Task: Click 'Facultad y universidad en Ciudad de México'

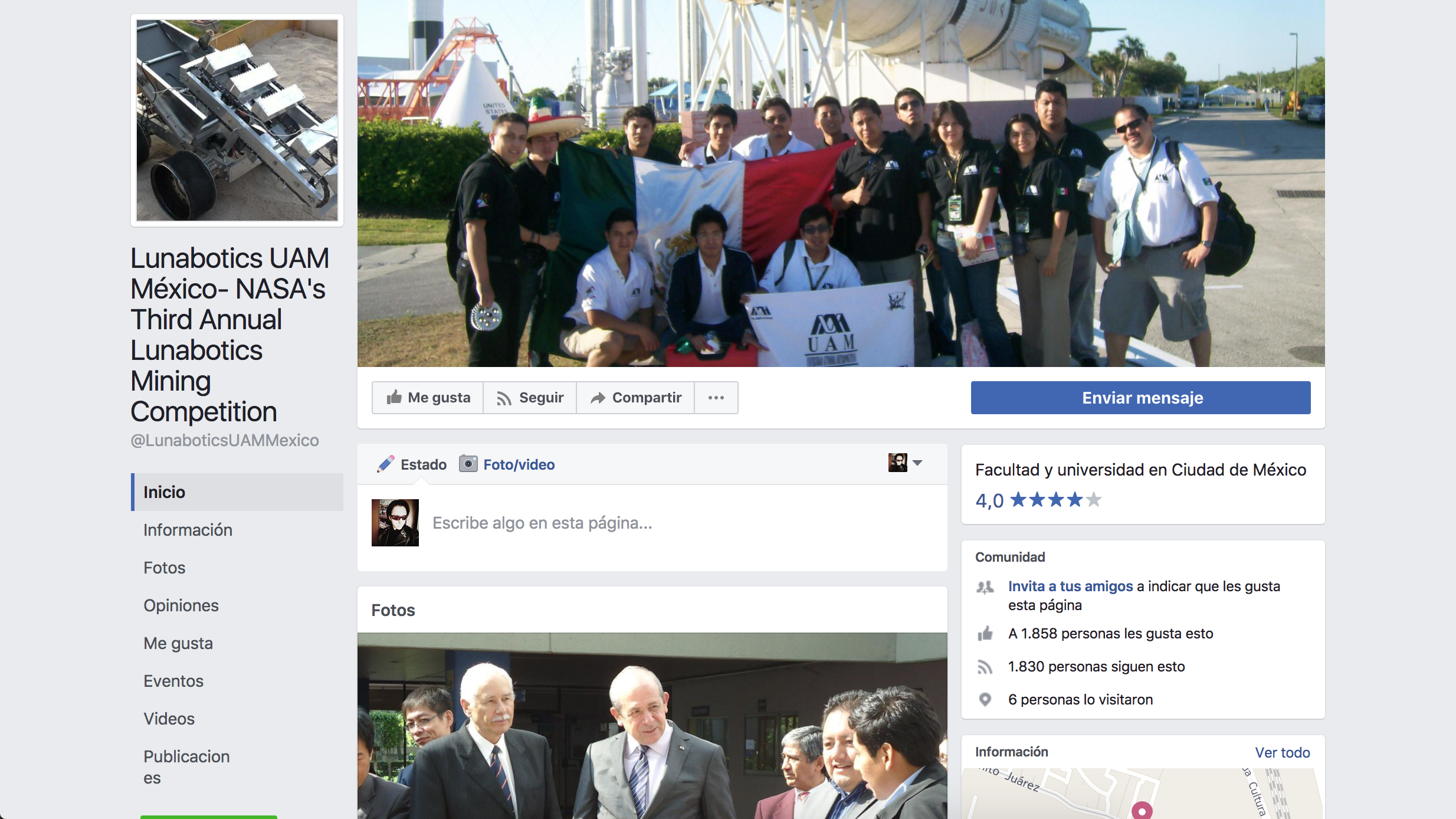Action: (x=1141, y=470)
